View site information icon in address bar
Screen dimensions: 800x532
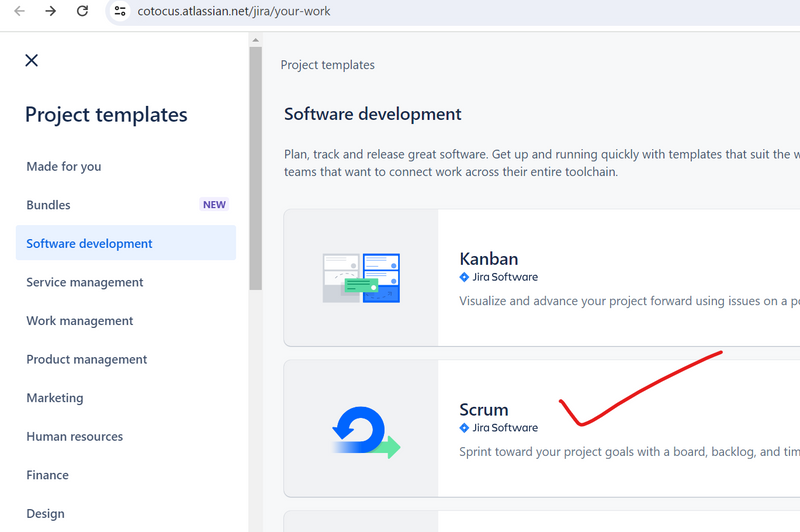pyautogui.click(x=120, y=11)
